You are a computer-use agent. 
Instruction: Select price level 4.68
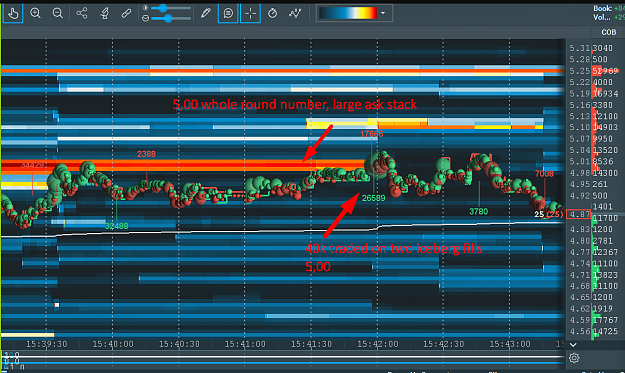[580, 286]
